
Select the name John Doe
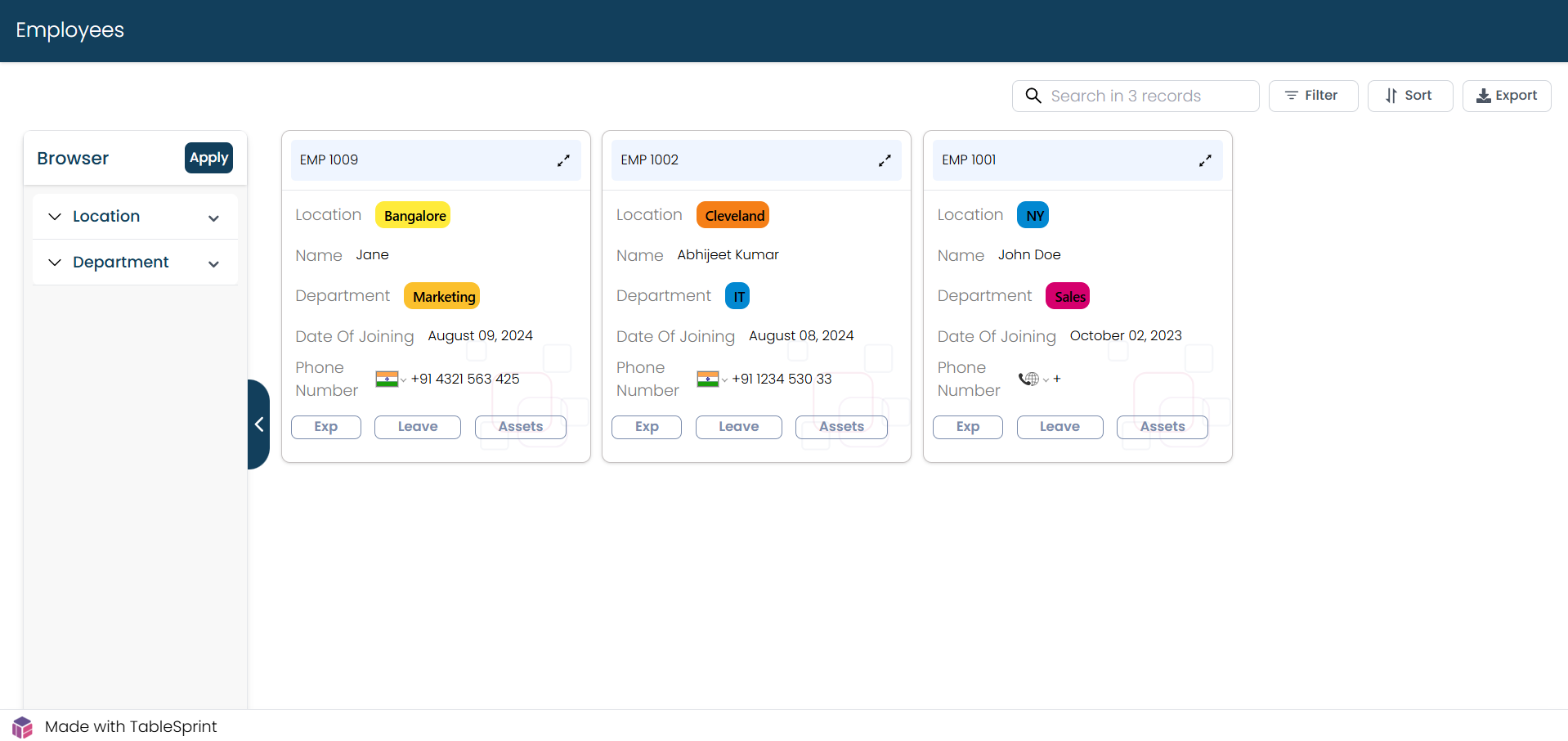tap(1029, 255)
